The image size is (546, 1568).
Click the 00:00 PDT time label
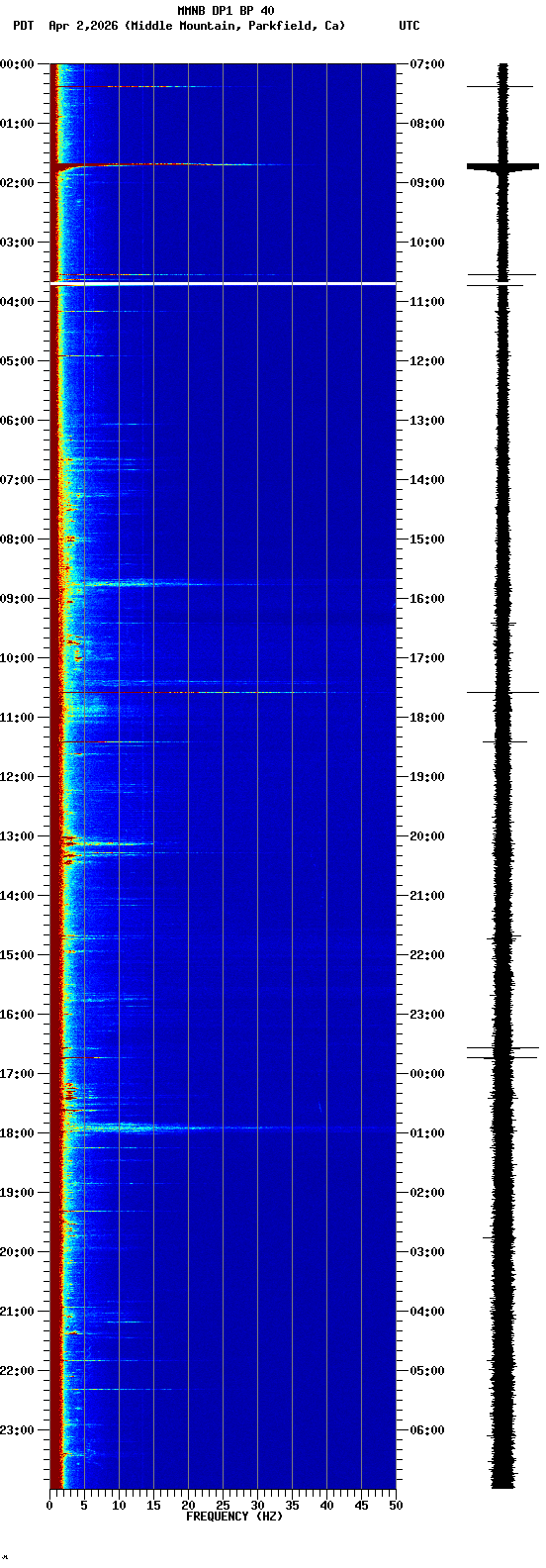[17, 64]
